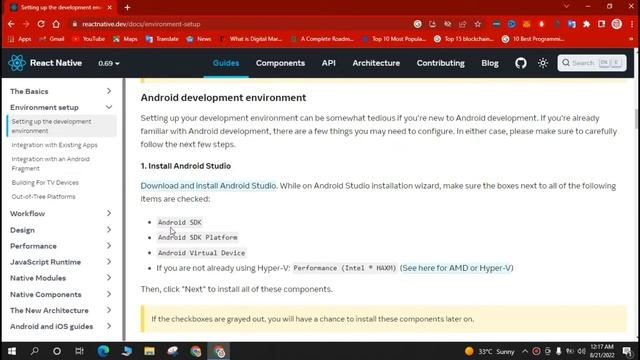Open the Components nav item
The height and width of the screenshot is (360, 640).
click(280, 63)
